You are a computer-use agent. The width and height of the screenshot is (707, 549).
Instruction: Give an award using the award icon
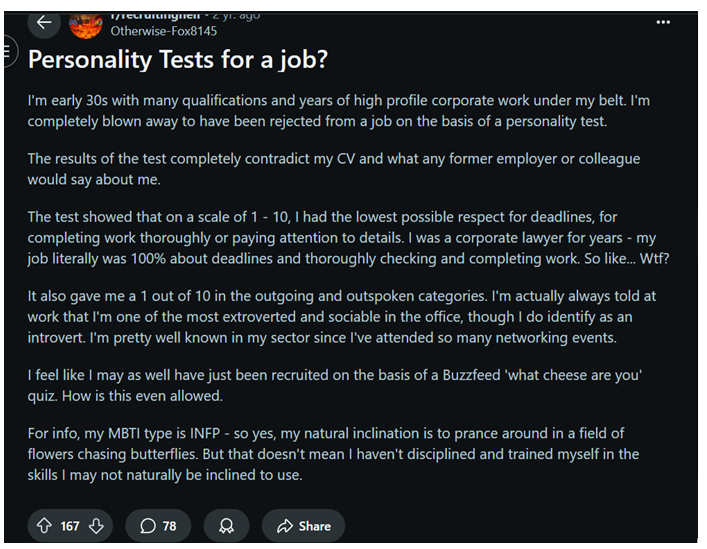tap(226, 526)
